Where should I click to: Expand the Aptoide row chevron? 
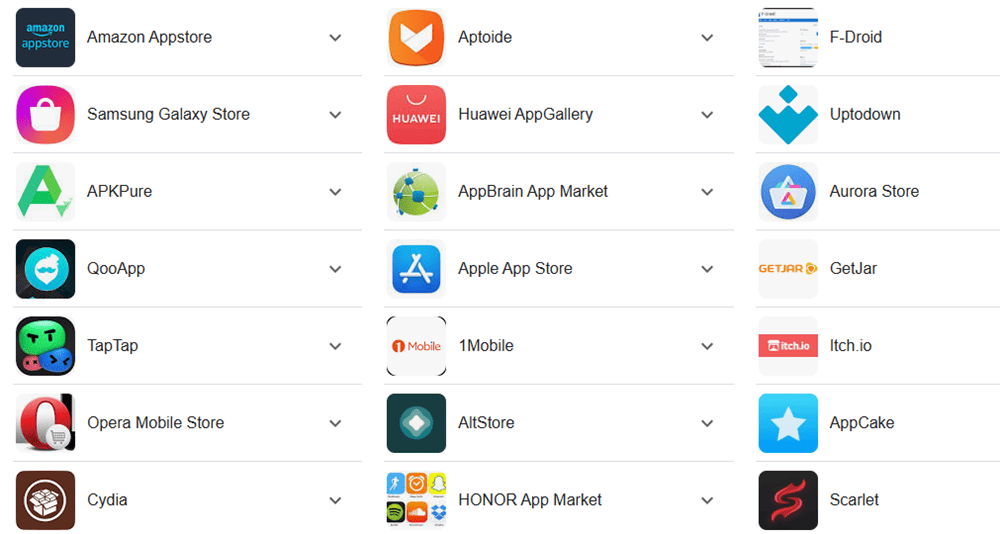coord(707,38)
